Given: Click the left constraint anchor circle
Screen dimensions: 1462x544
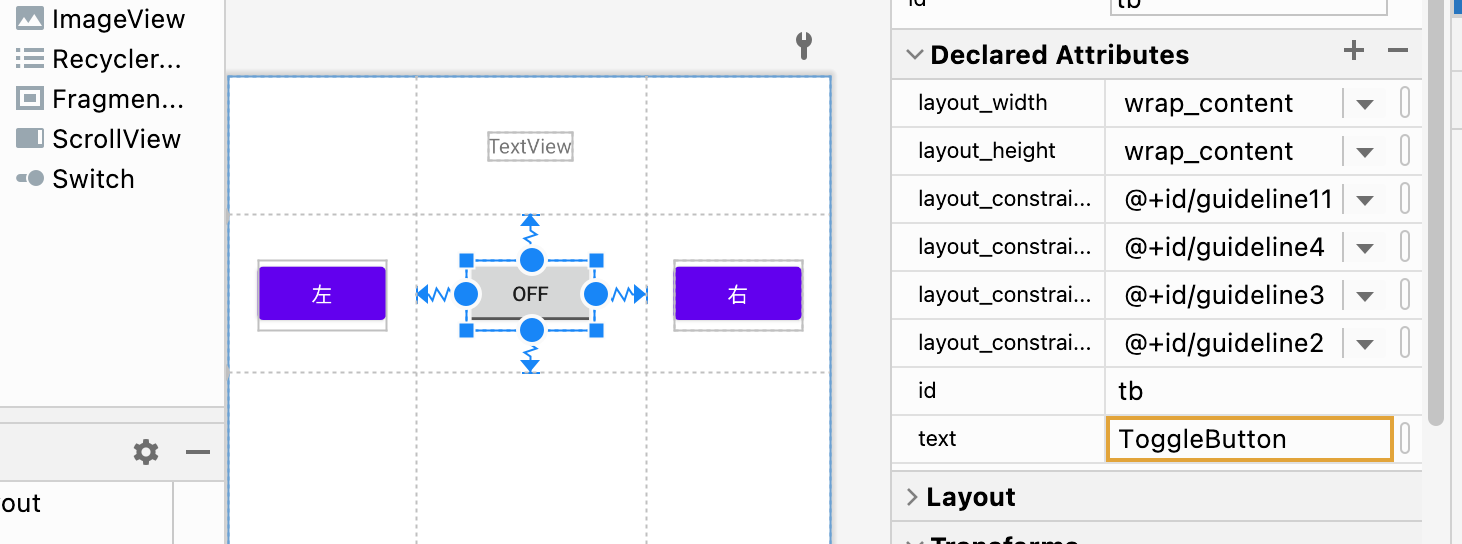Looking at the screenshot, I should click(466, 294).
